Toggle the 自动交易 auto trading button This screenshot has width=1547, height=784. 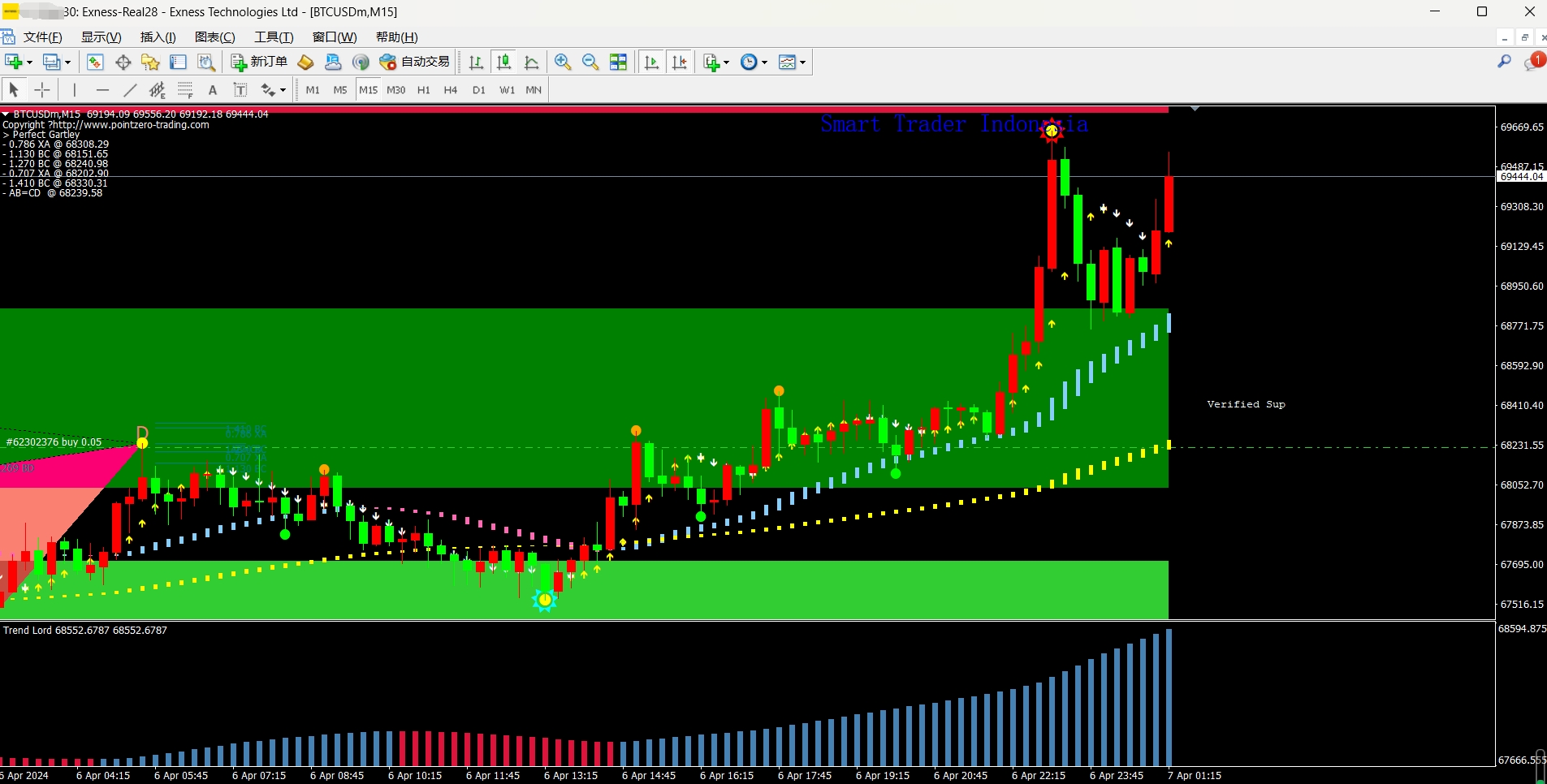(x=414, y=62)
